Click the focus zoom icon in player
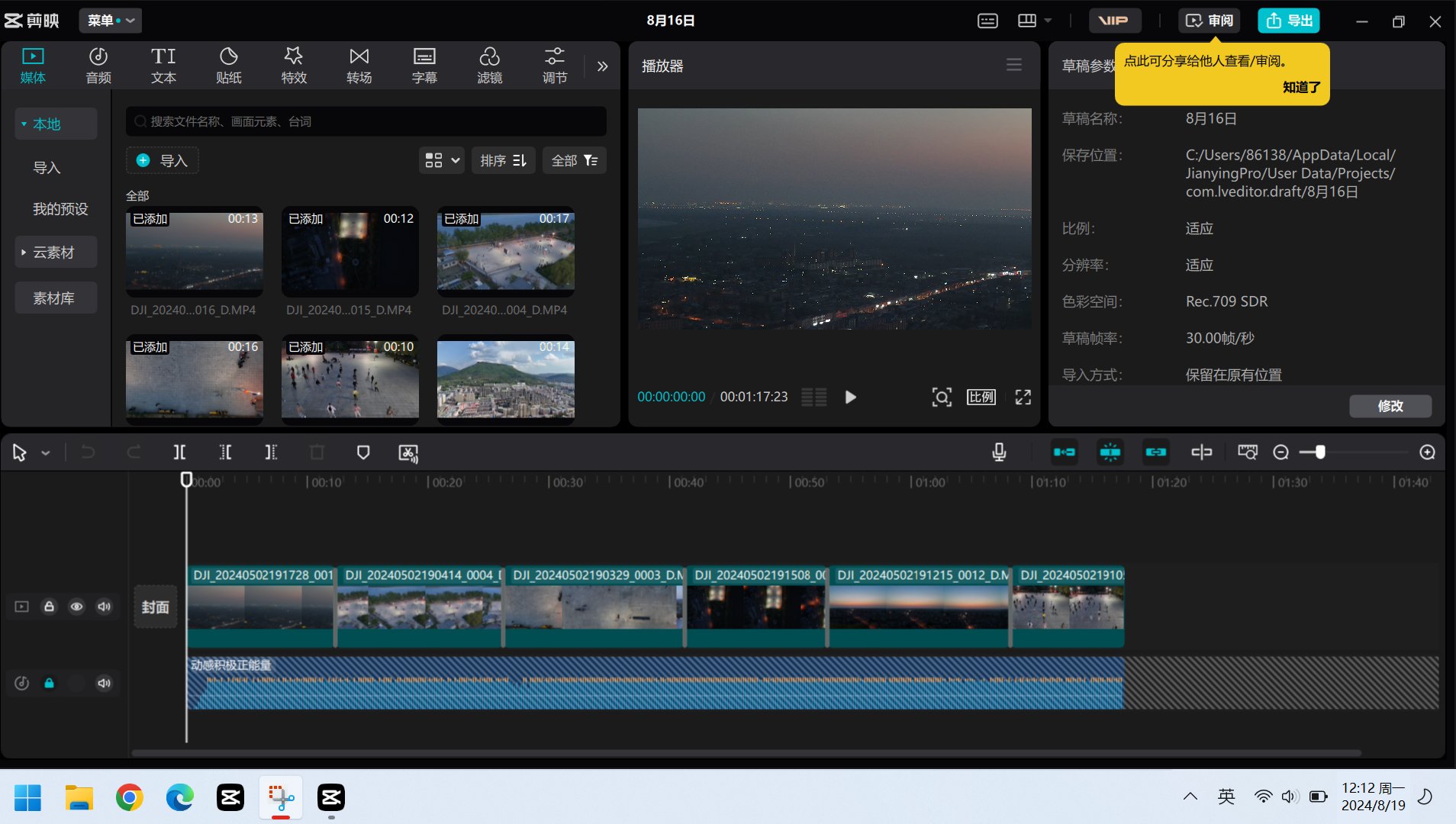This screenshot has height=824, width=1456. (x=942, y=397)
